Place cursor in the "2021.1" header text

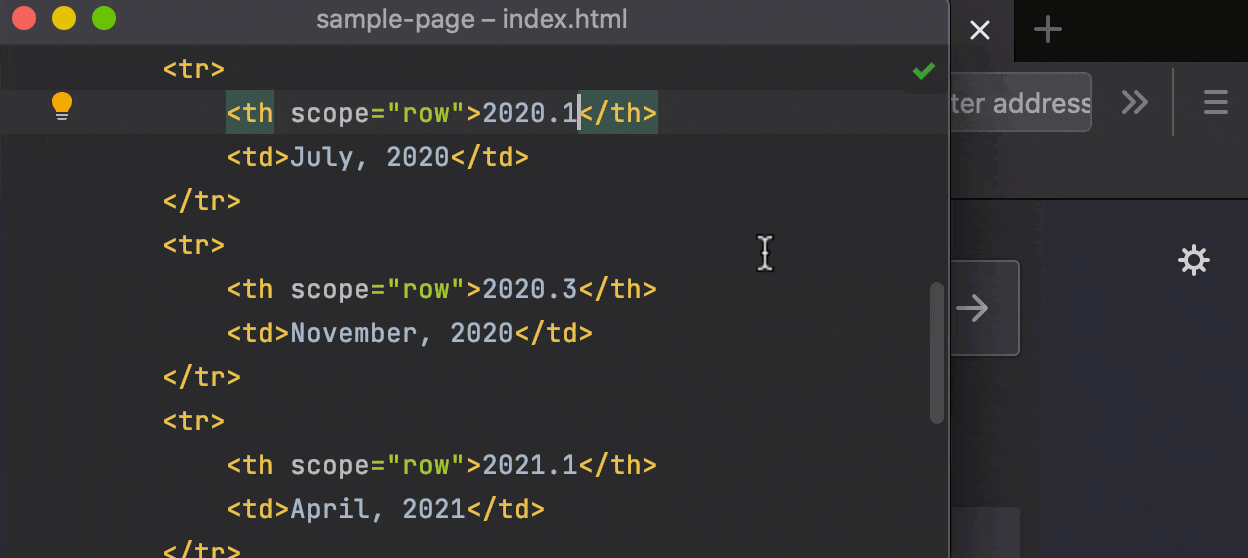[x=530, y=466]
